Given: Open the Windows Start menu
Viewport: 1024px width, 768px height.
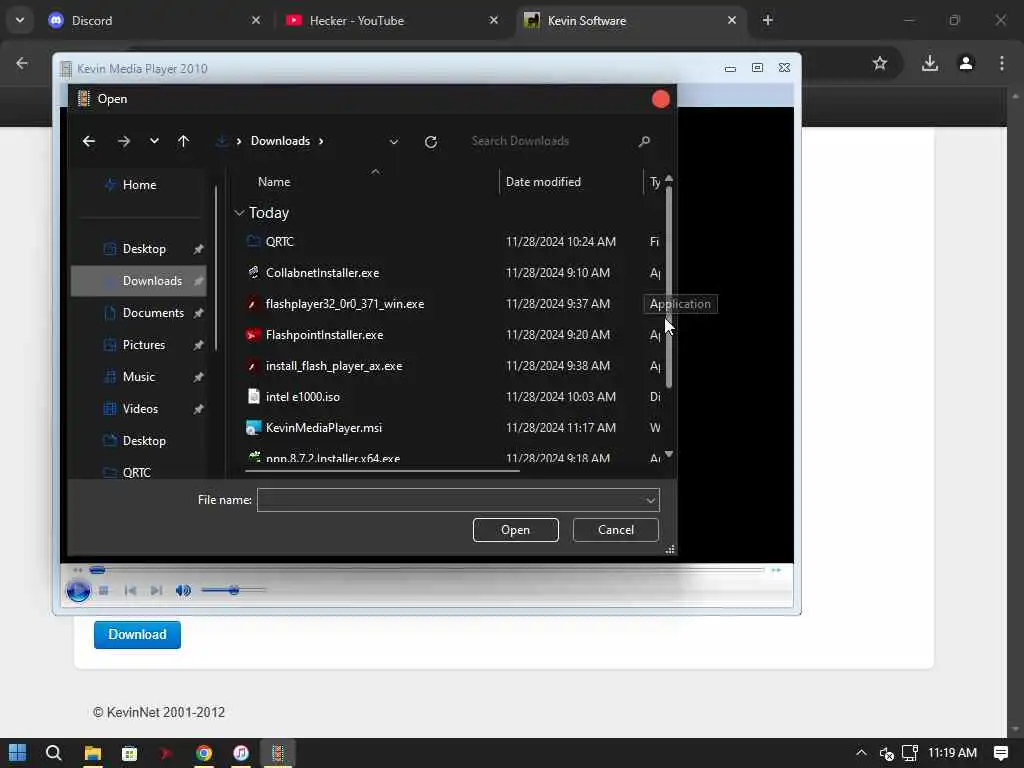Looking at the screenshot, I should [x=18, y=753].
